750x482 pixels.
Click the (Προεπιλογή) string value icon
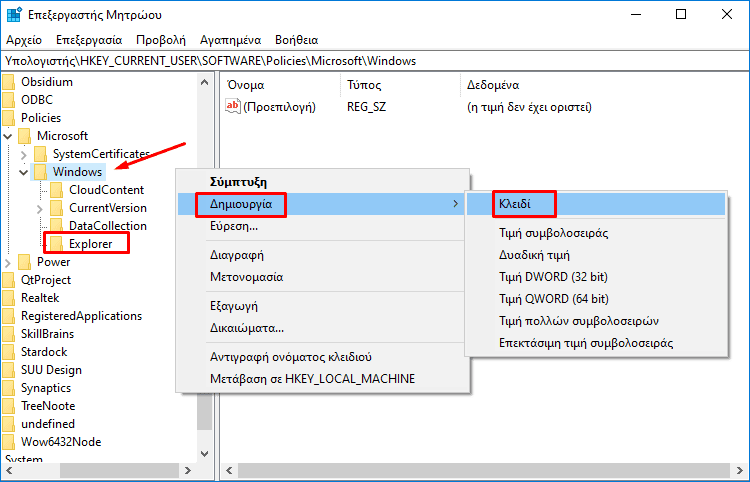click(x=232, y=106)
